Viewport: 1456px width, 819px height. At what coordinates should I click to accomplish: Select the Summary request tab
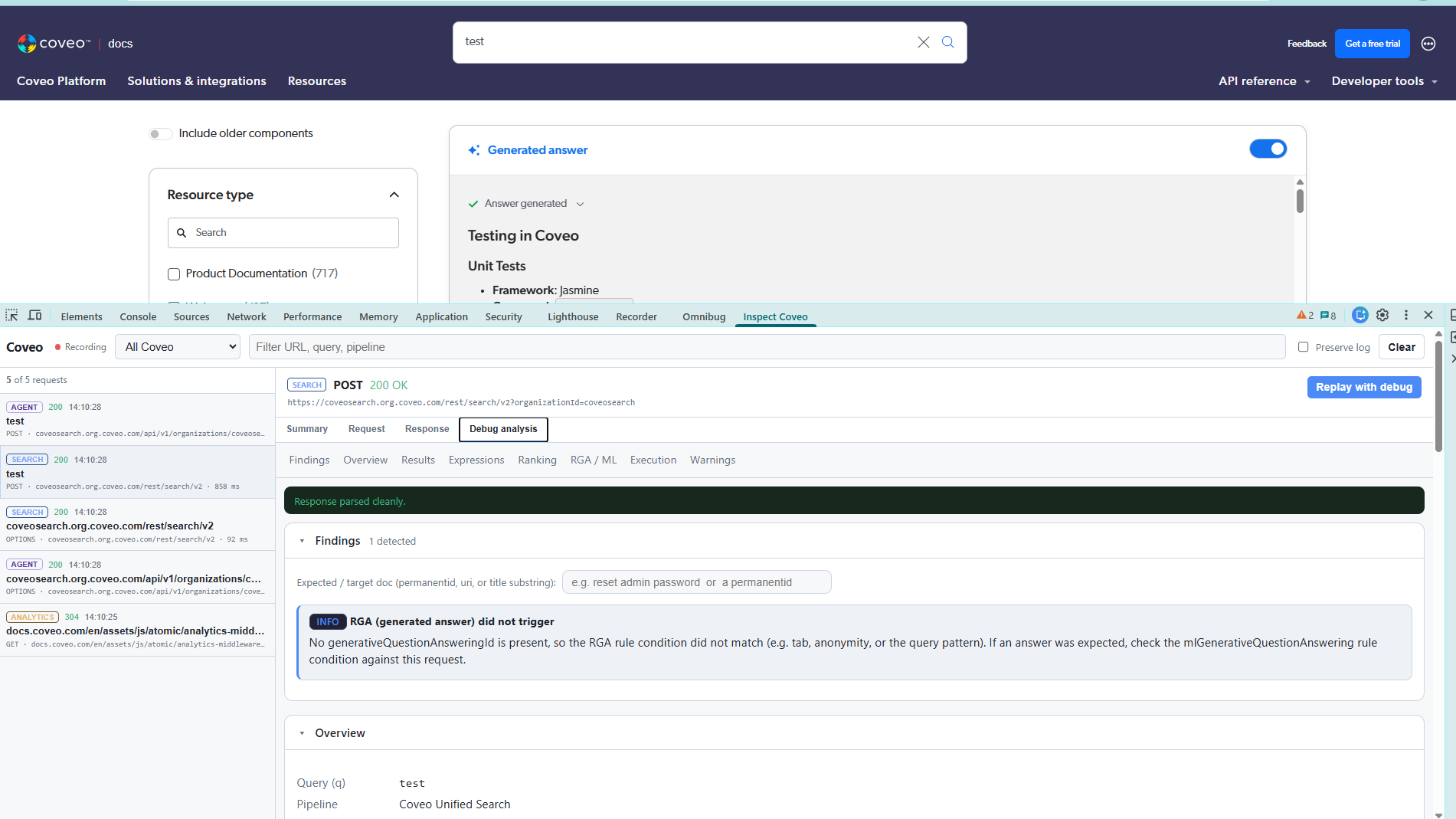[307, 429]
